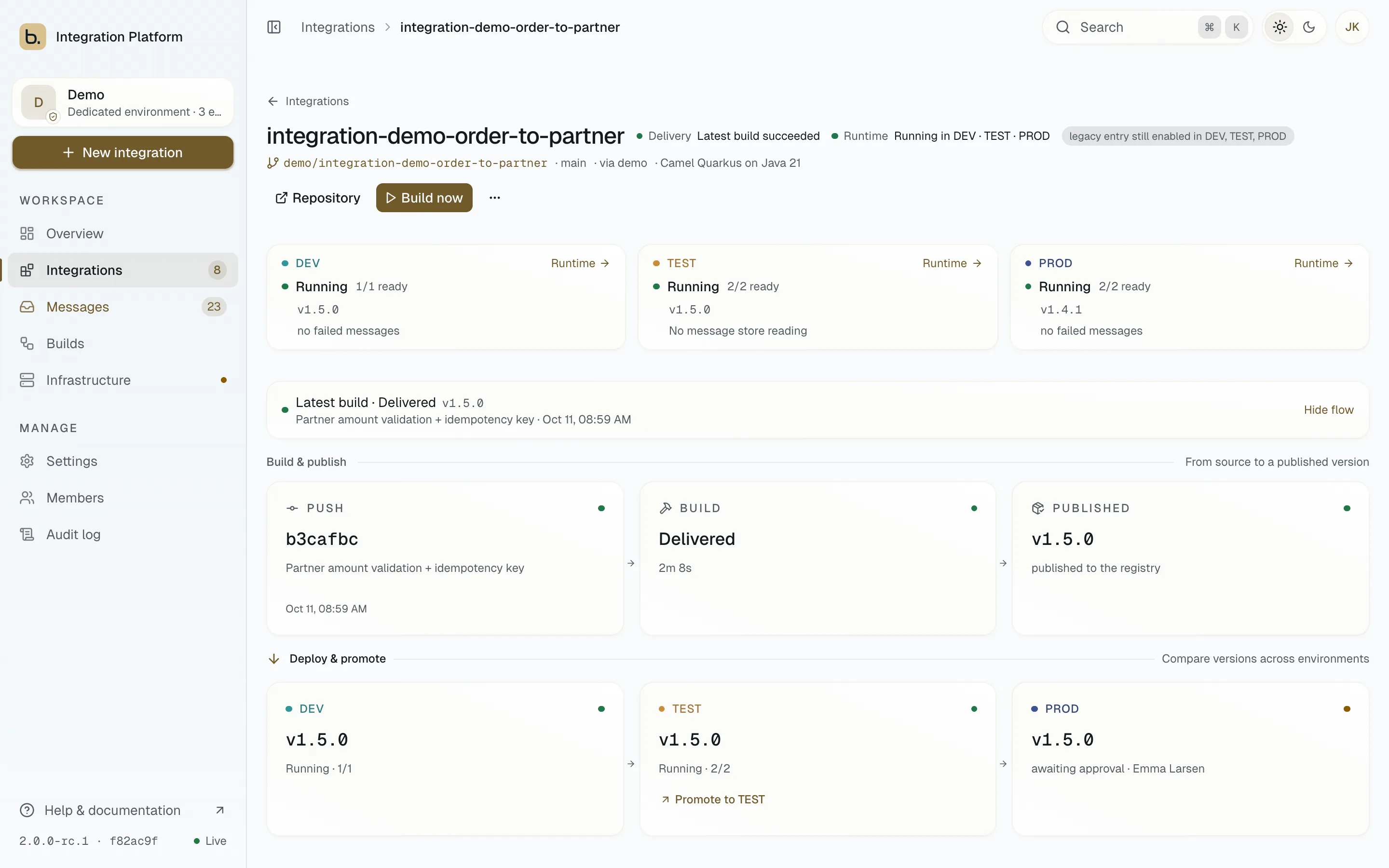
Task: Click the PUSH commit icon
Action: click(x=292, y=508)
